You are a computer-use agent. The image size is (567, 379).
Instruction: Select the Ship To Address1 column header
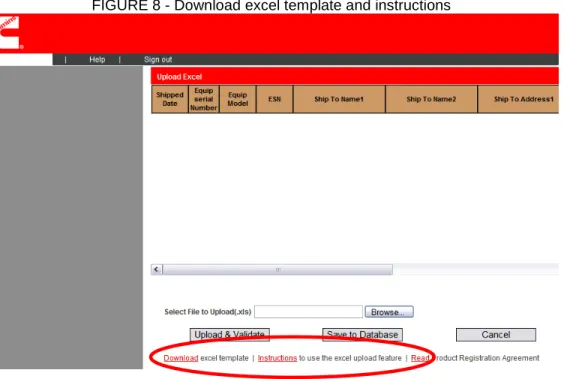[x=519, y=99]
